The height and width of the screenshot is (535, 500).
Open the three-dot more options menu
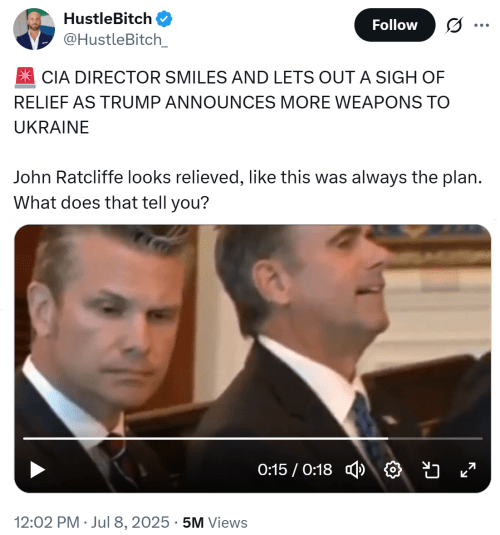tap(482, 25)
